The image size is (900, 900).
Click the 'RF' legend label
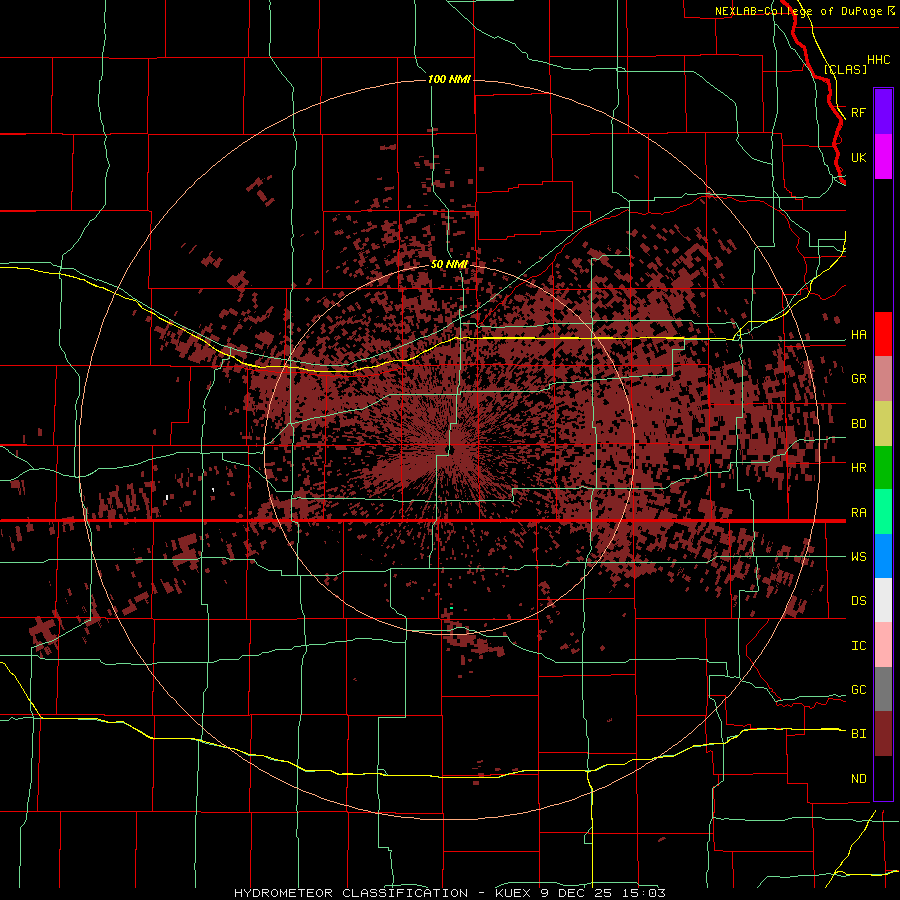858,112
